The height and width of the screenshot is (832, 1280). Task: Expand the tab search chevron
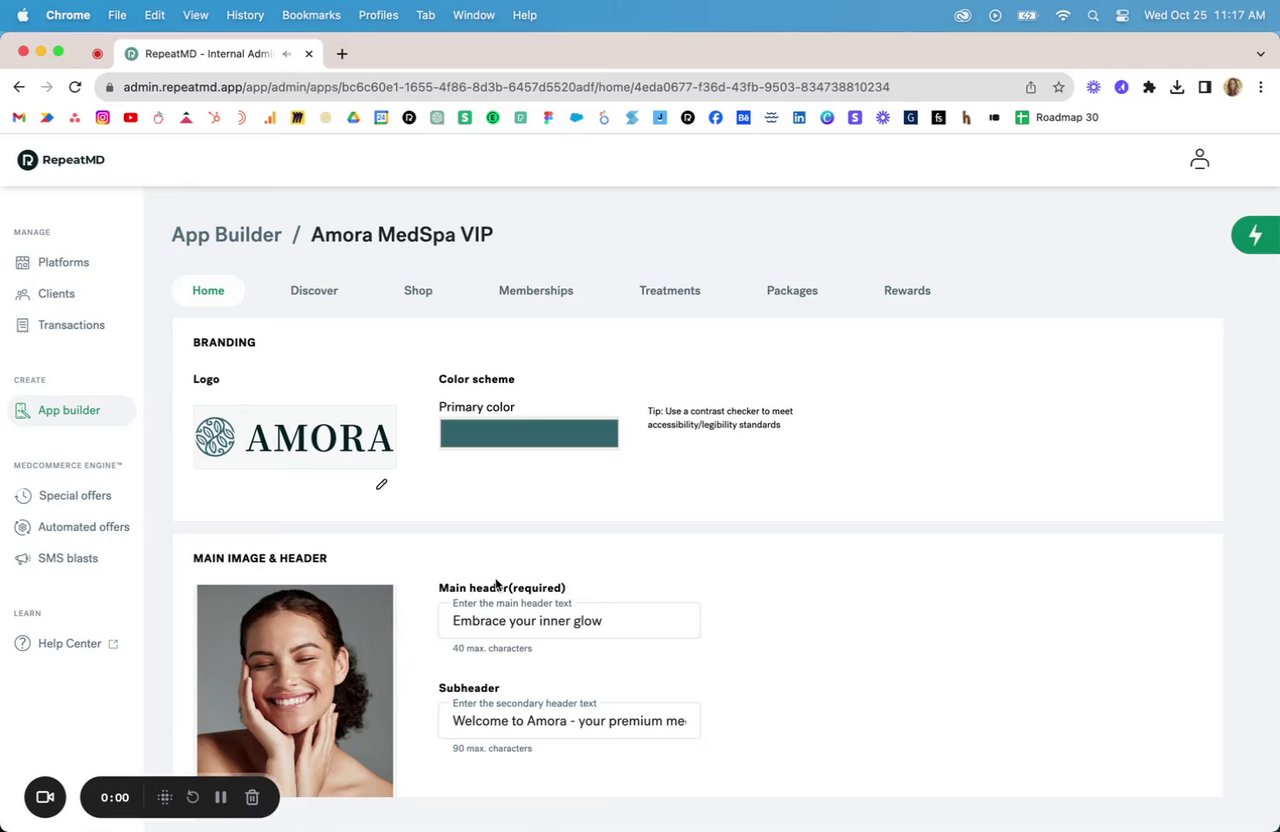1260,54
